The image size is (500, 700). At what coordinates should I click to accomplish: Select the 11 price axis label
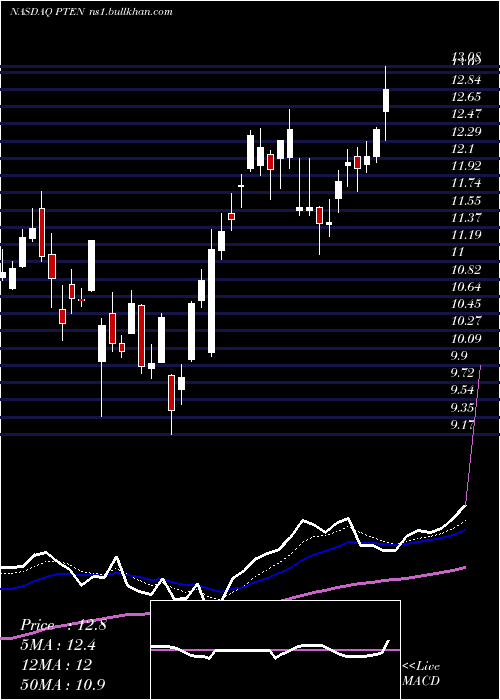[x=458, y=252]
